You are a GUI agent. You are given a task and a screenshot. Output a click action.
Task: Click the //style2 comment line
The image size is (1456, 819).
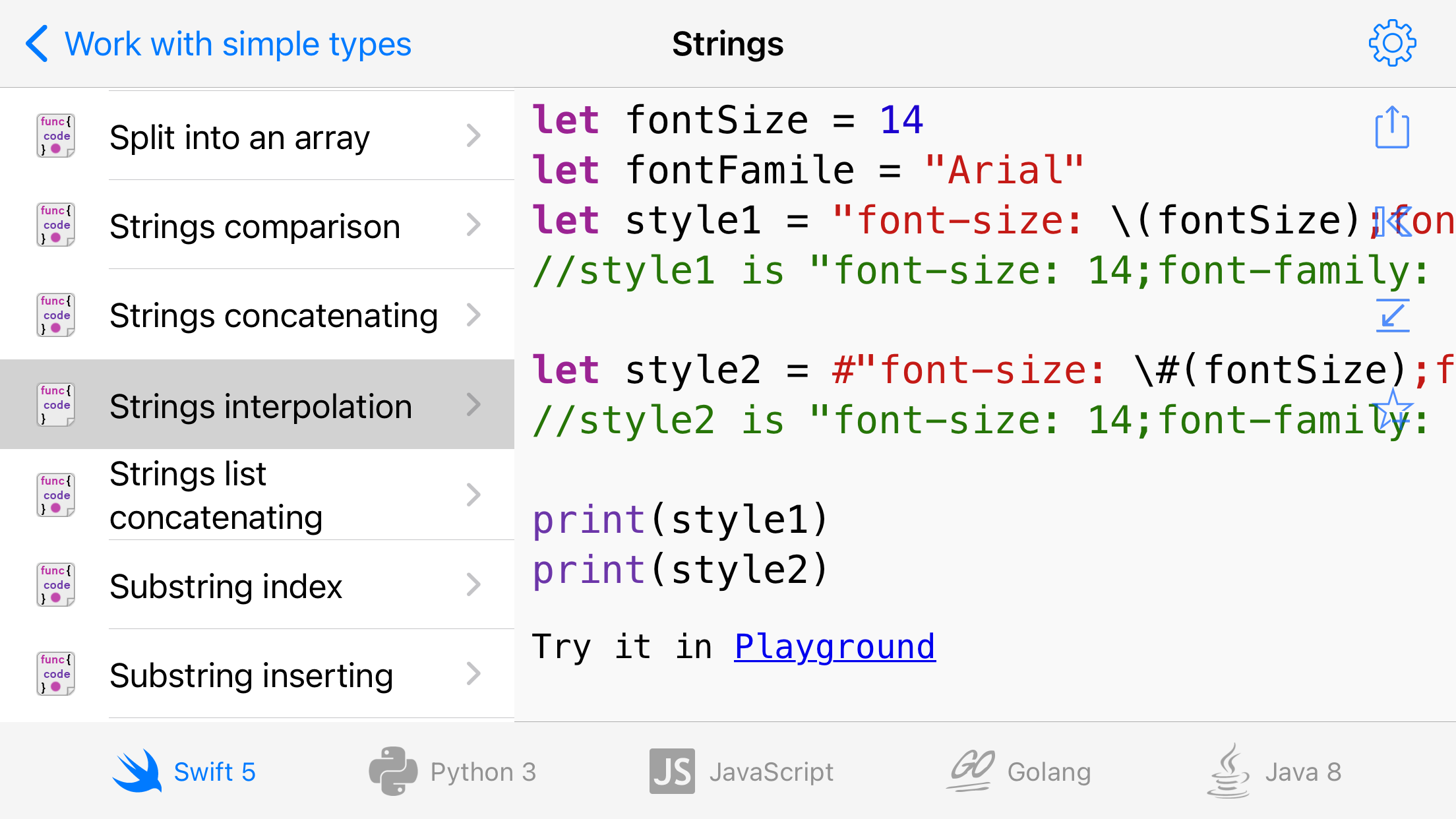tap(981, 420)
